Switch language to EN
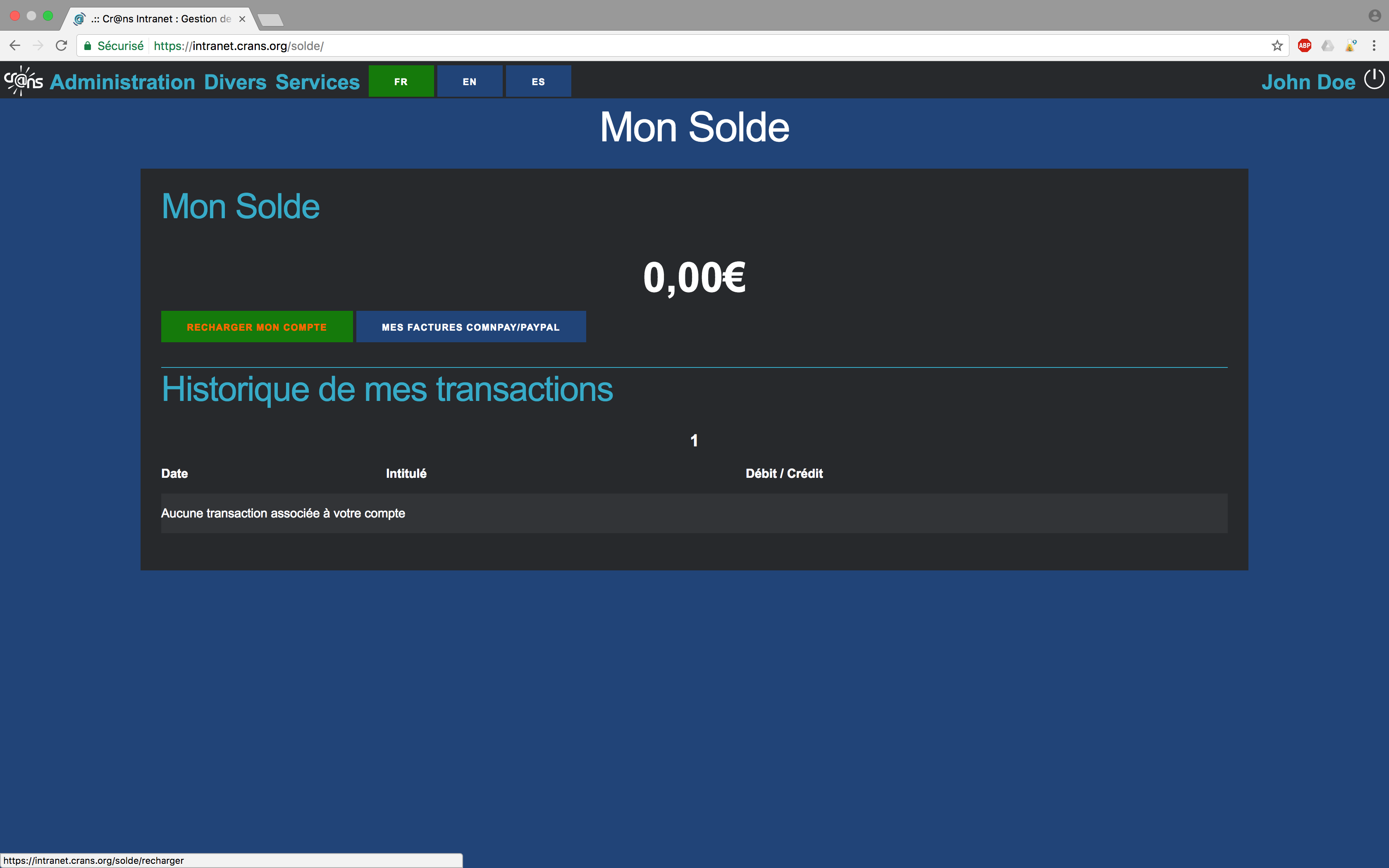This screenshot has height=868, width=1389. [x=470, y=81]
